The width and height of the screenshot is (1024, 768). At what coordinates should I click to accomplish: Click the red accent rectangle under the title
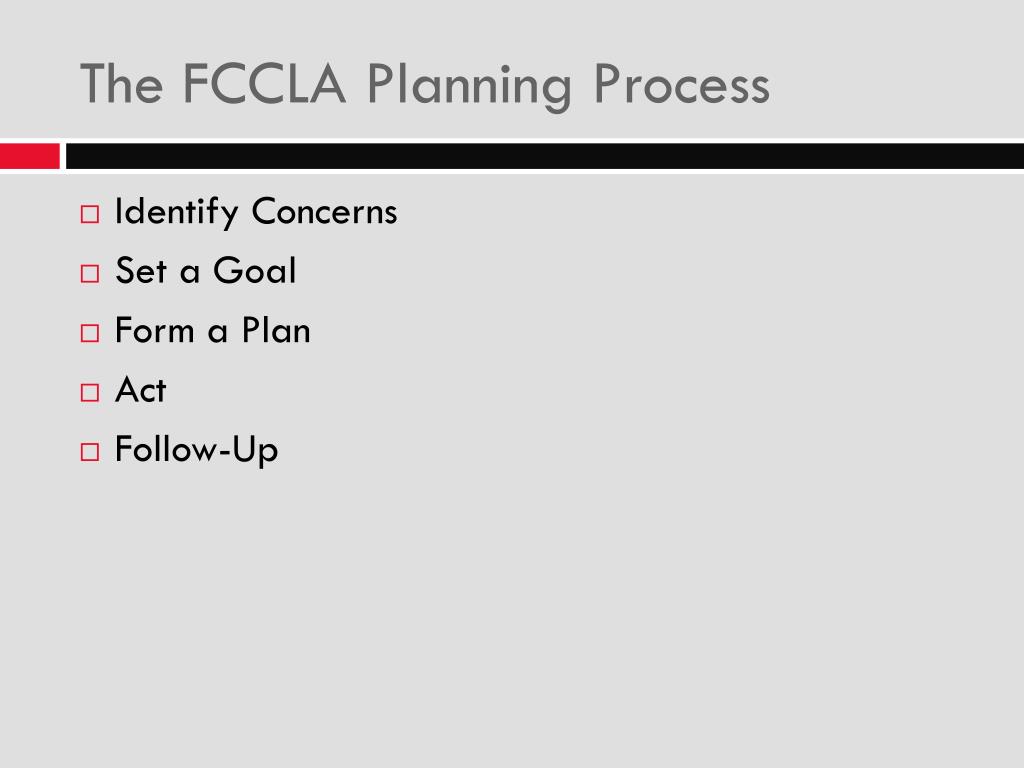29,157
